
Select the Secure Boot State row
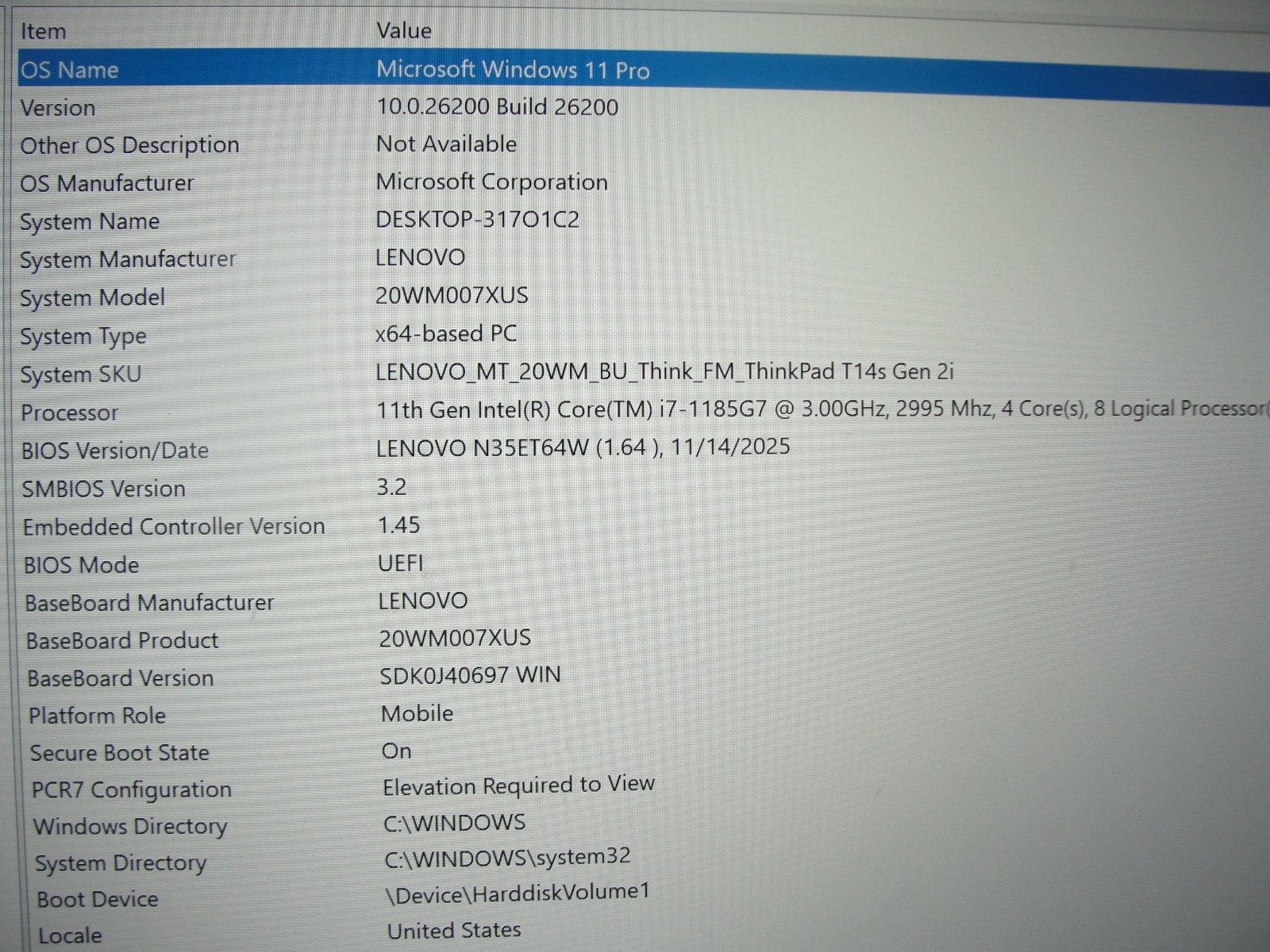(x=120, y=753)
